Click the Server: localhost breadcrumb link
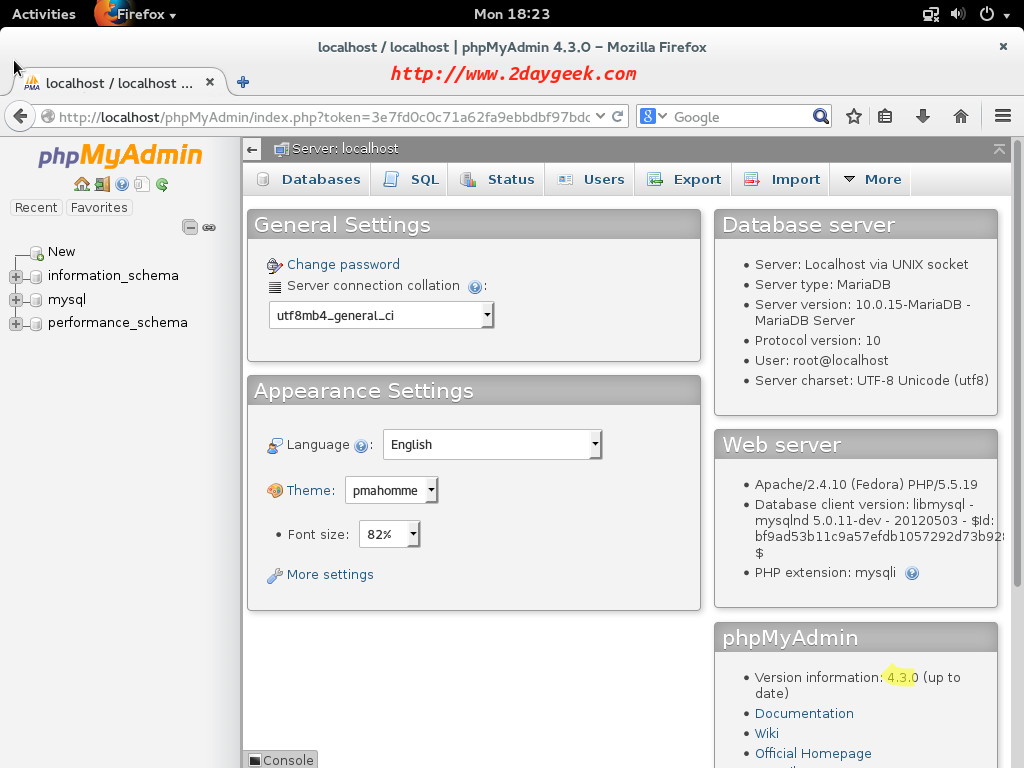 pos(345,149)
